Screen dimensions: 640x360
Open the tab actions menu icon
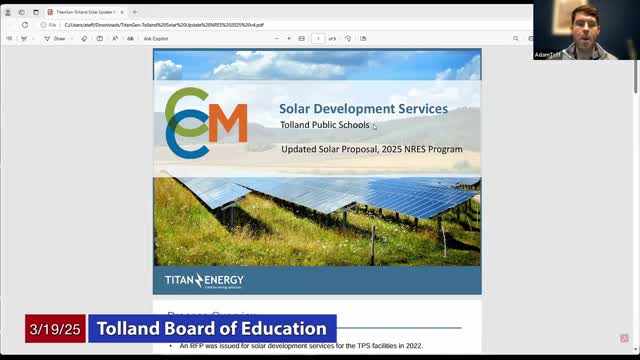36,12
